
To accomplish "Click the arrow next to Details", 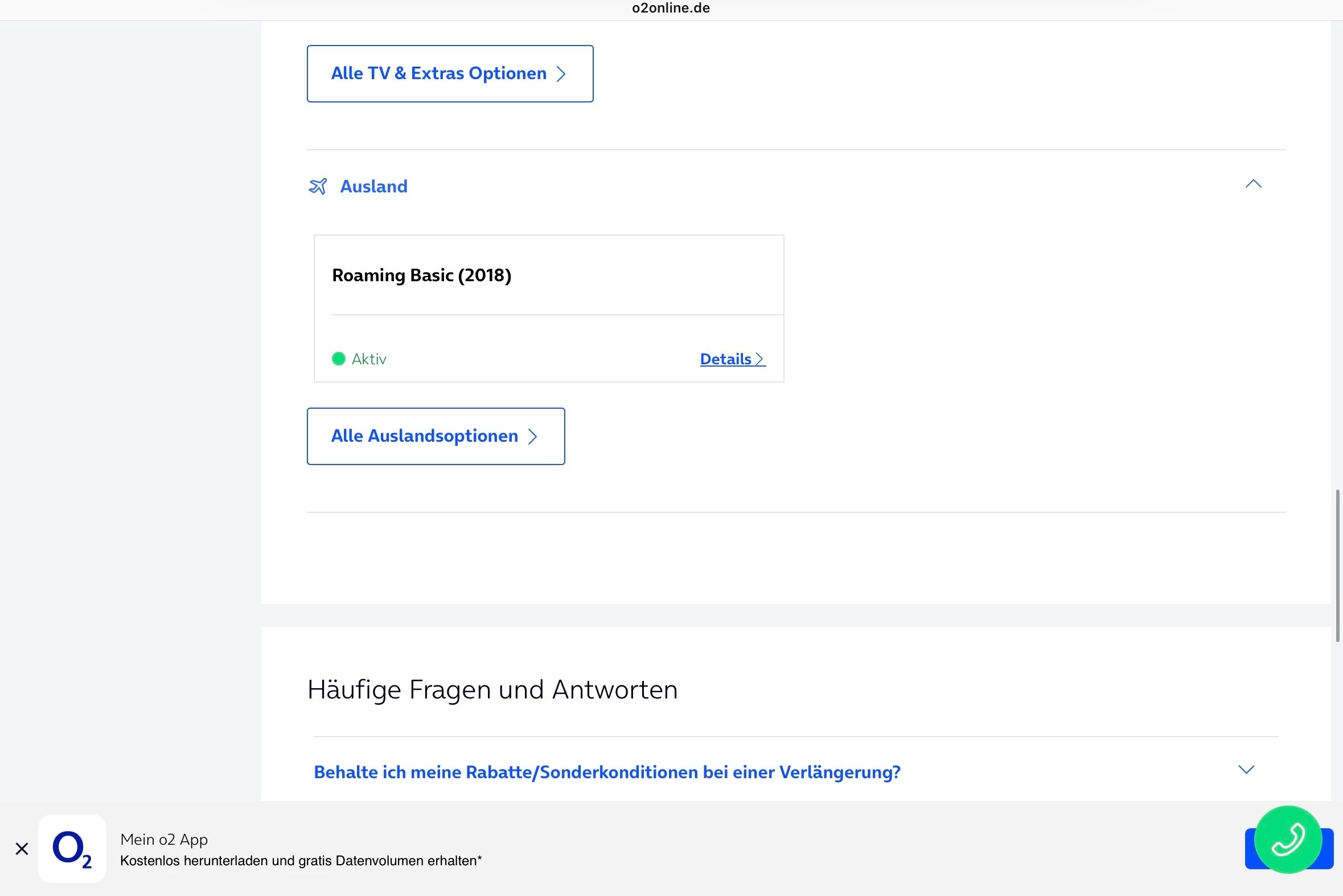I will (759, 359).
